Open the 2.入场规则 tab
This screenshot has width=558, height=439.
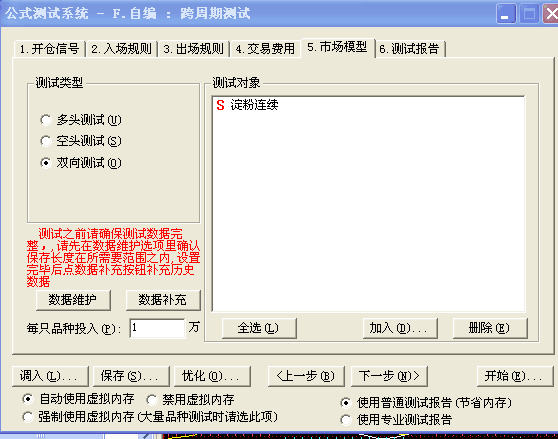pos(121,49)
